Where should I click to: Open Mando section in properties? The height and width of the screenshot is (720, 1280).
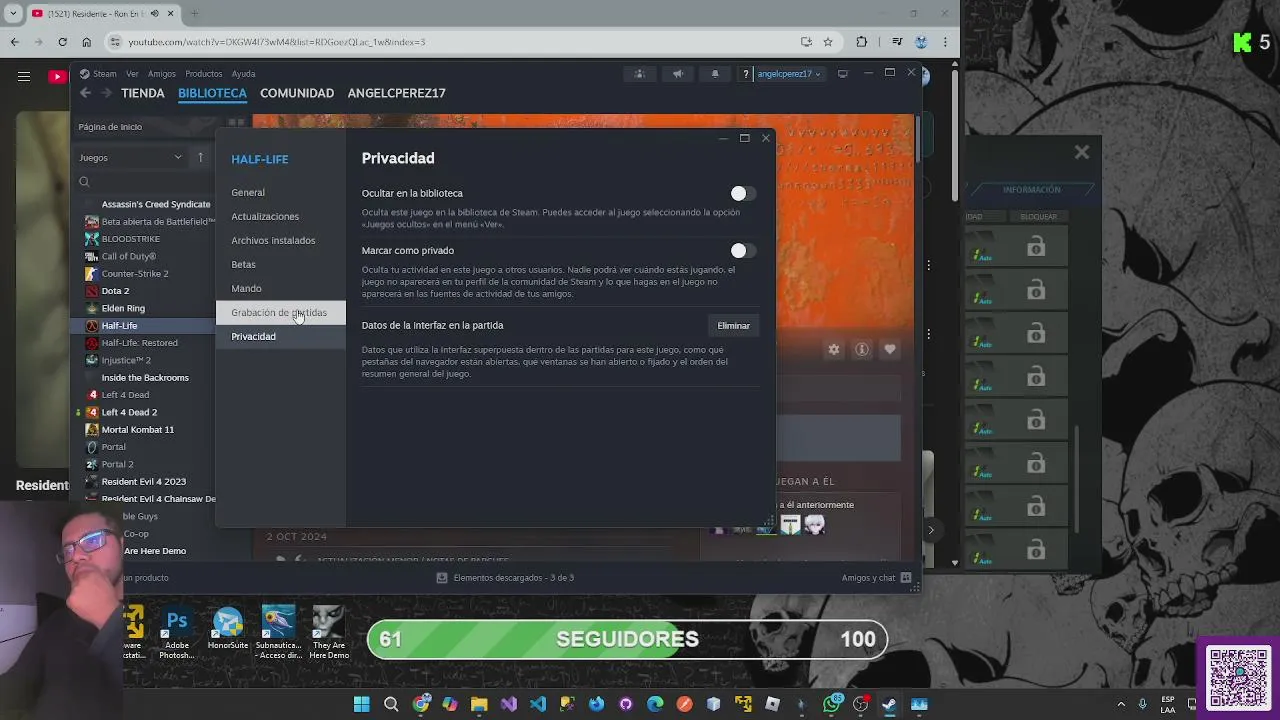pos(246,288)
